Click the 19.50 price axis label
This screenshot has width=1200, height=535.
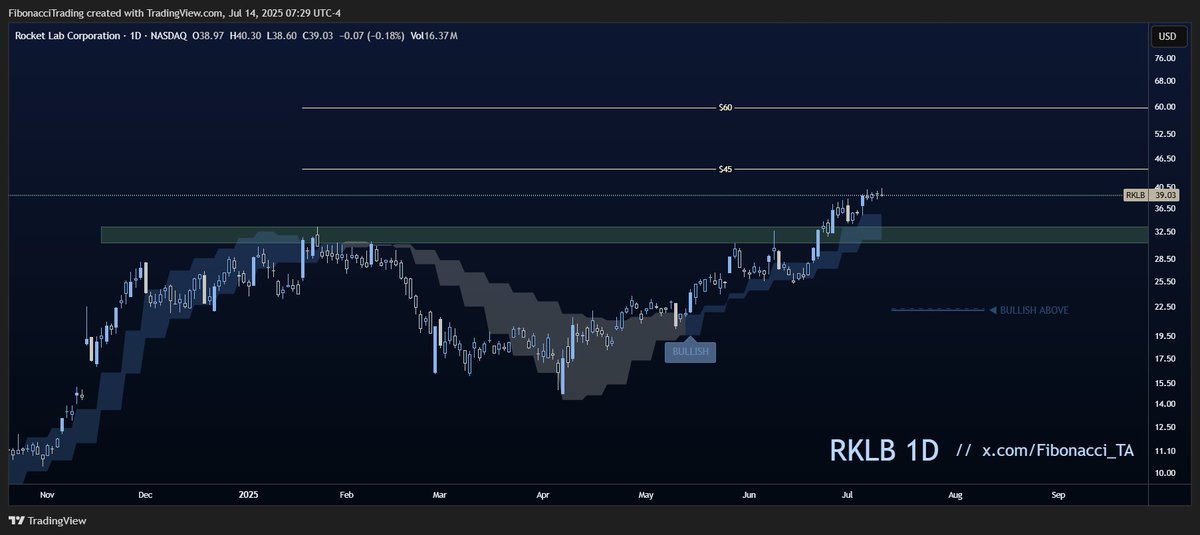point(1165,336)
